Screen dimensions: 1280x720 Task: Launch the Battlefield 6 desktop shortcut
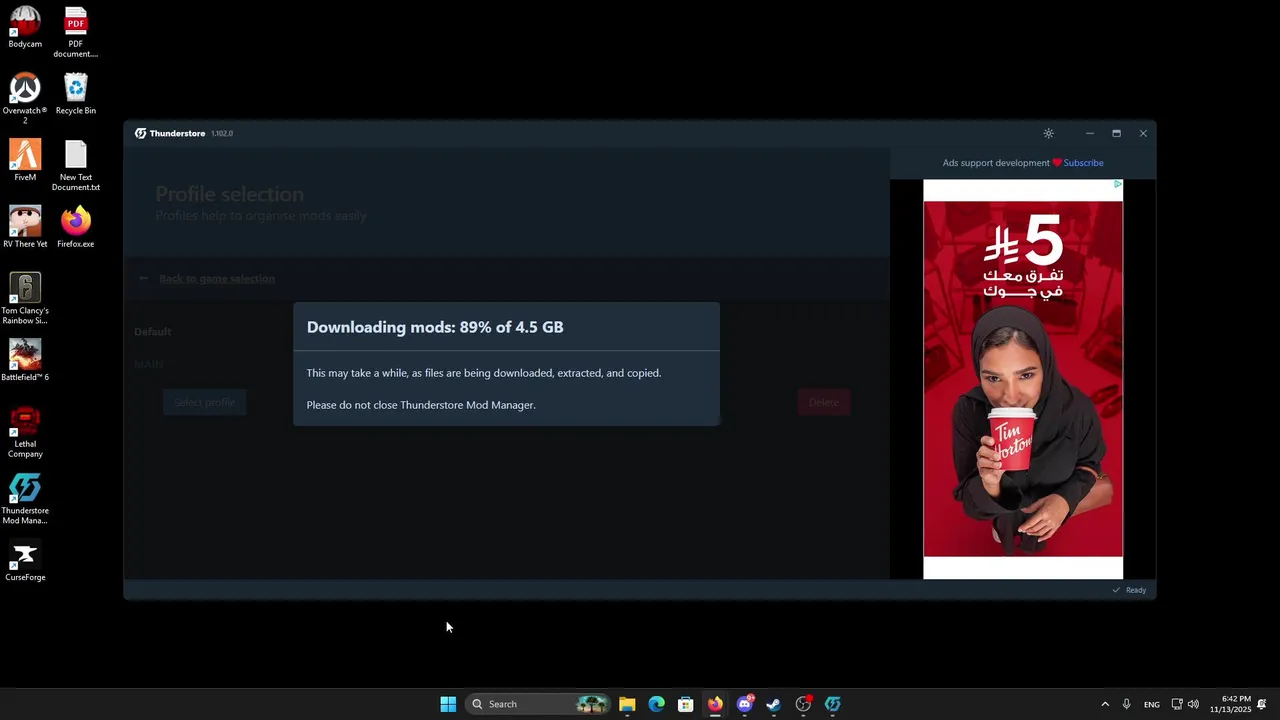[x=25, y=360]
